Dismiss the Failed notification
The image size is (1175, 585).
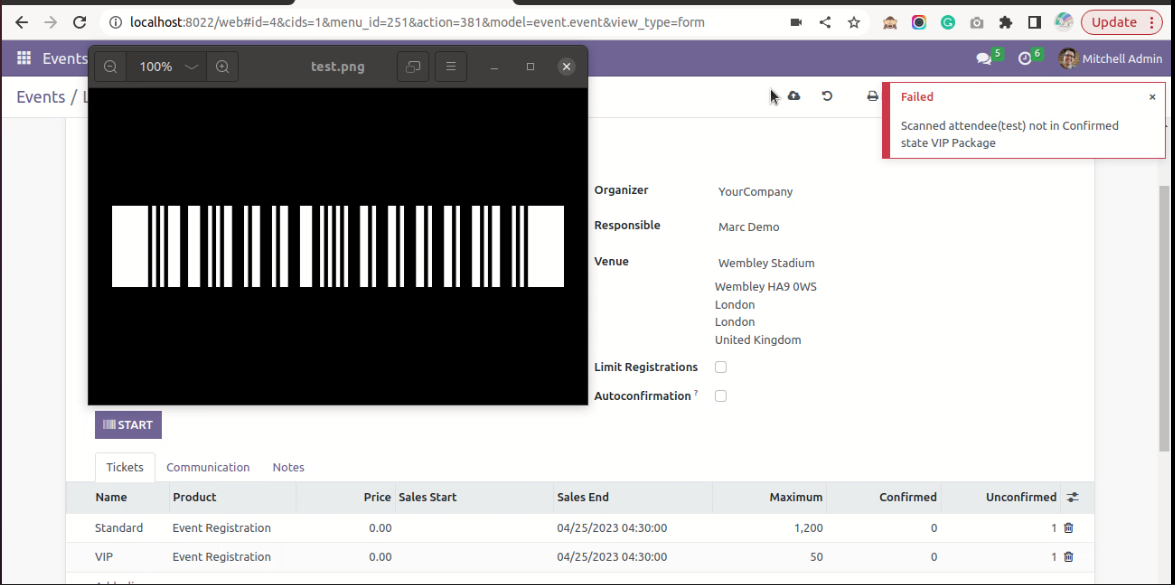tap(1153, 97)
